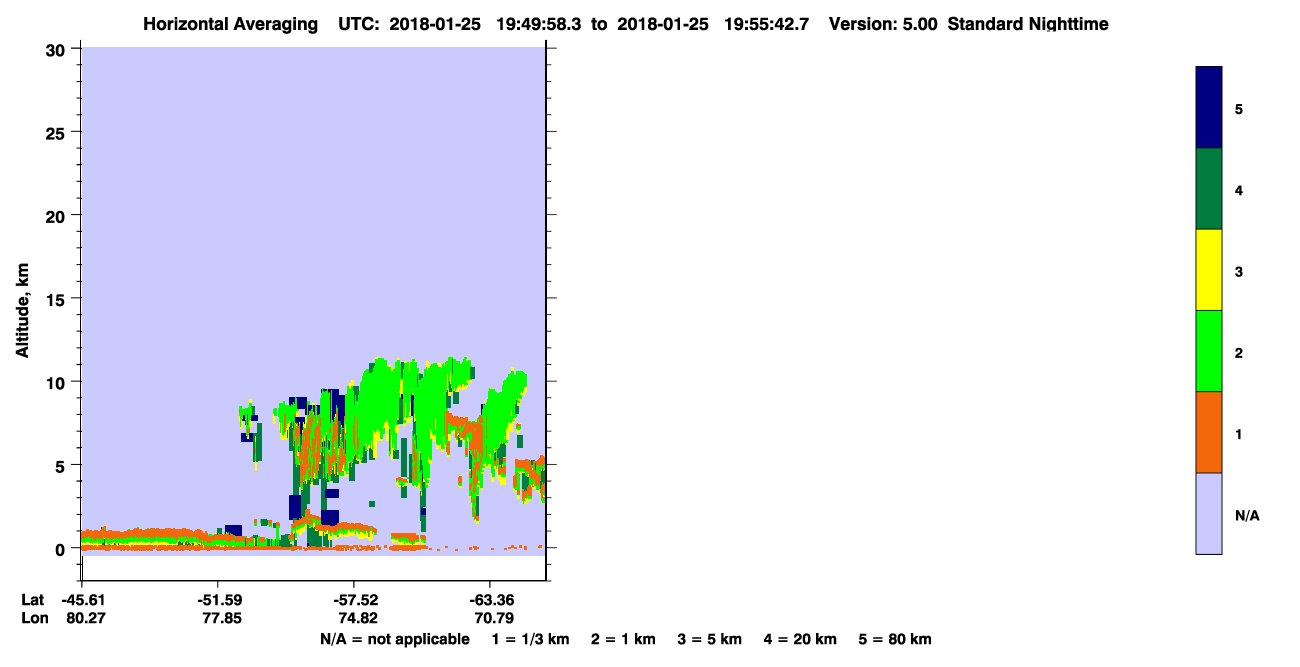The height and width of the screenshot is (667, 1300).
Task: Click the bright green colorbar segment labeled 2
Action: (x=1209, y=351)
